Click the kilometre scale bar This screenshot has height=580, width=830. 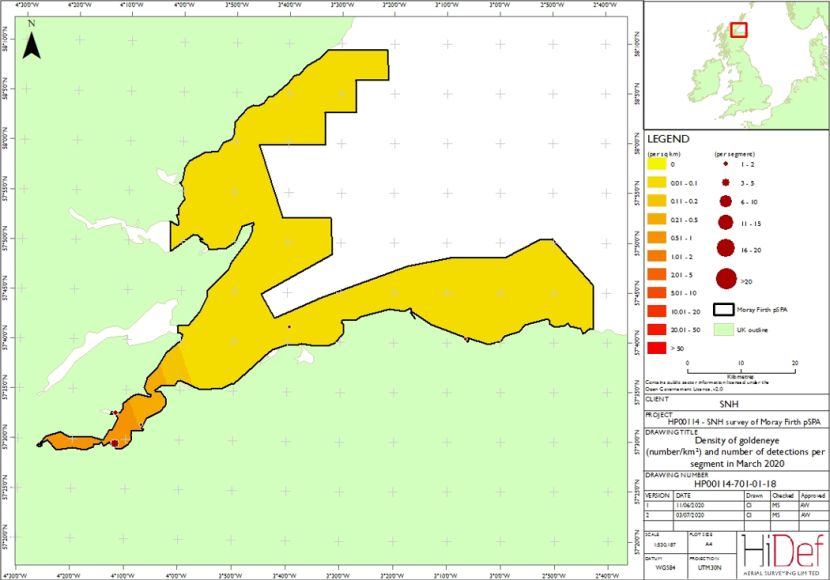pyautogui.click(x=741, y=369)
